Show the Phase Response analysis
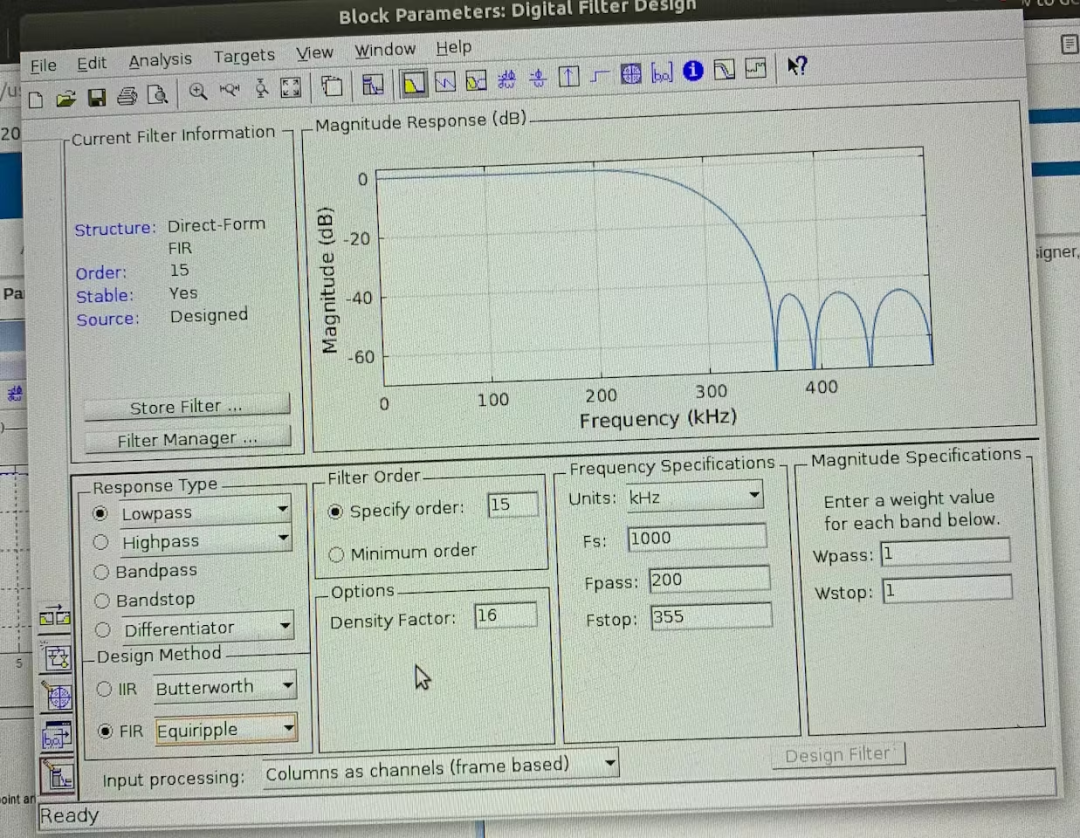The height and width of the screenshot is (838, 1080). click(x=444, y=81)
